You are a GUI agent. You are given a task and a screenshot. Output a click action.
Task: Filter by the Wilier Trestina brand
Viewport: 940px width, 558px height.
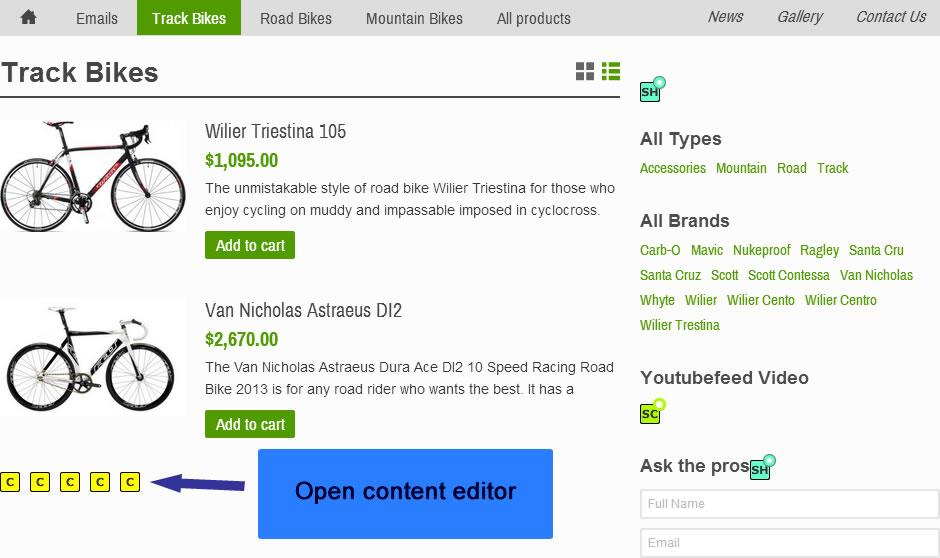[x=679, y=325]
